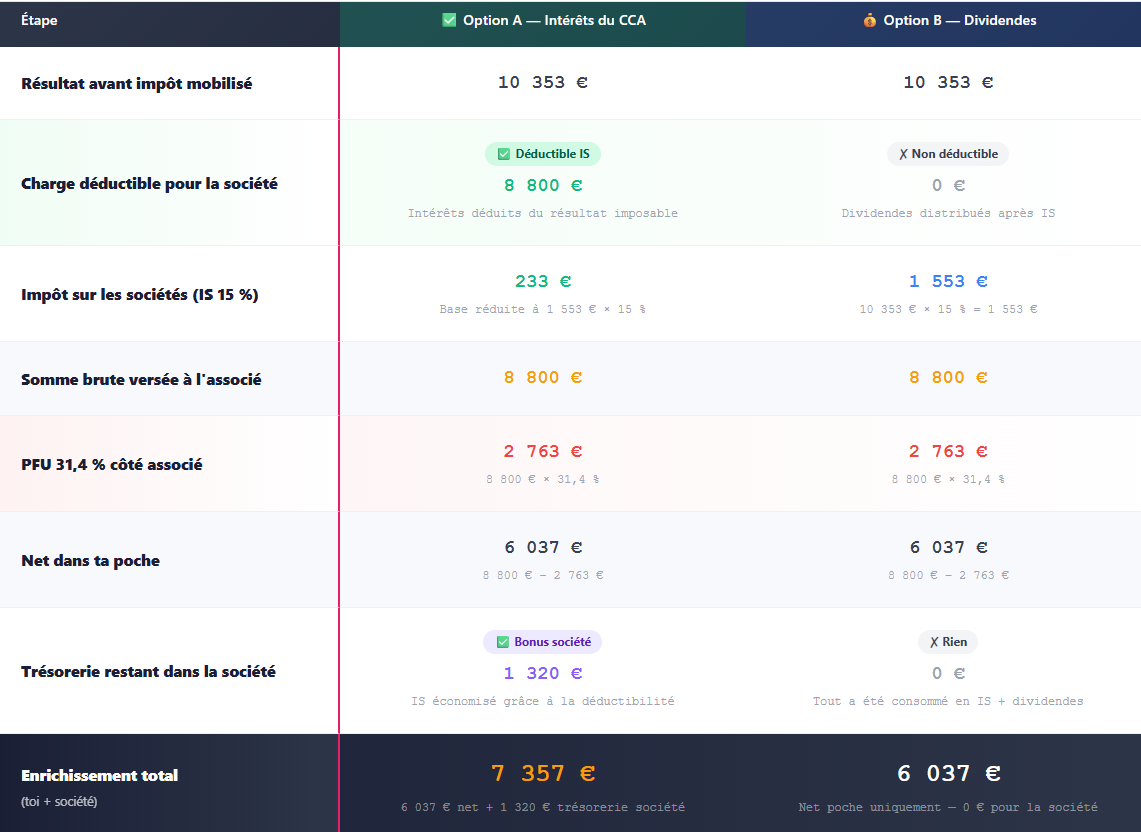Click the Non déductible badge

[948, 154]
